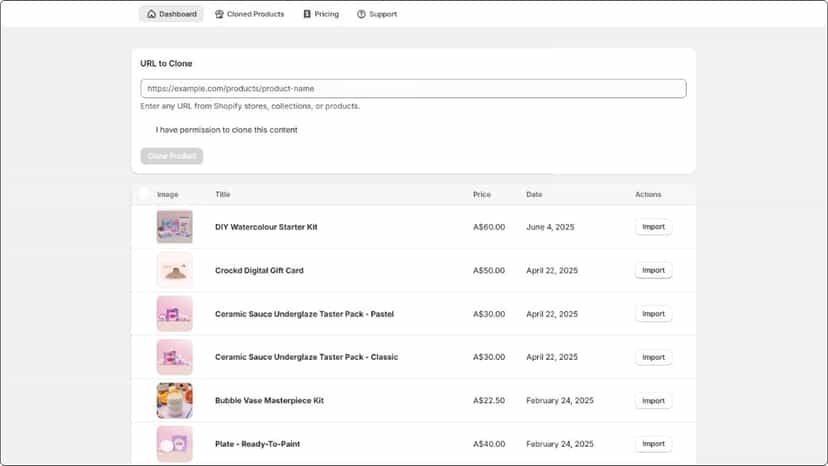The width and height of the screenshot is (828, 466).
Task: Open the Cloned Products tab
Action: [x=249, y=14]
